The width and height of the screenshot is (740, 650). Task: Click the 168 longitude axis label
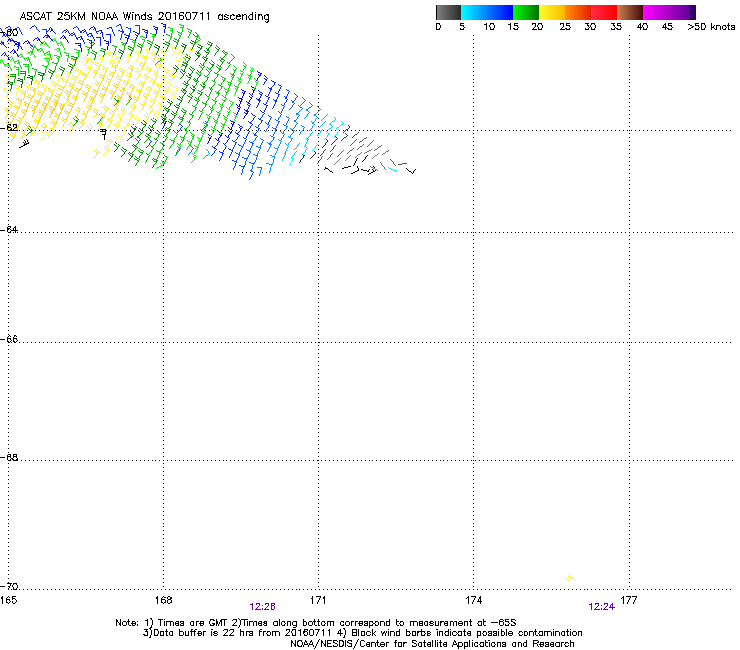click(163, 600)
